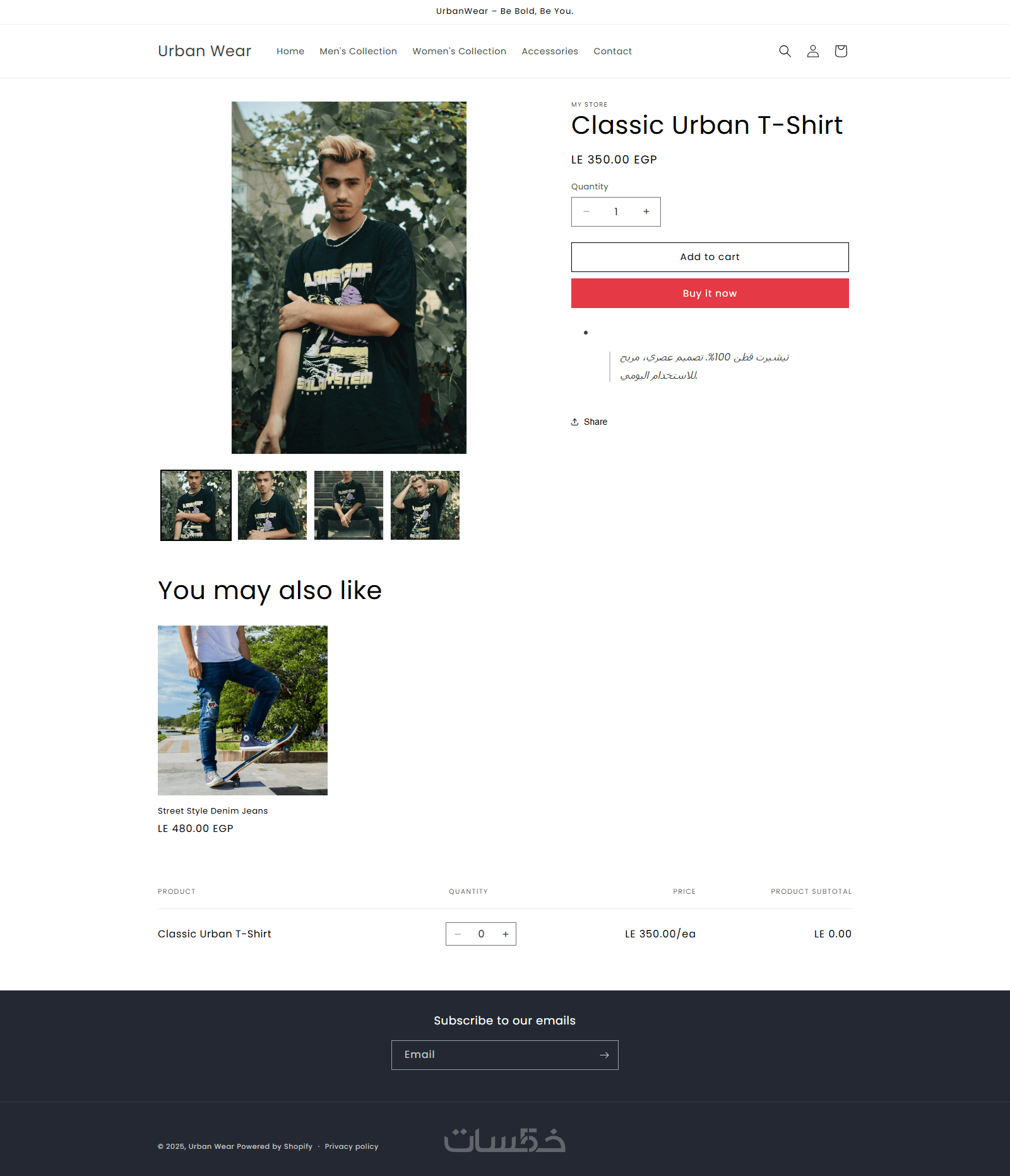The height and width of the screenshot is (1176, 1010).
Task: Open Street Style Denim Jeans product
Action: [x=213, y=811]
